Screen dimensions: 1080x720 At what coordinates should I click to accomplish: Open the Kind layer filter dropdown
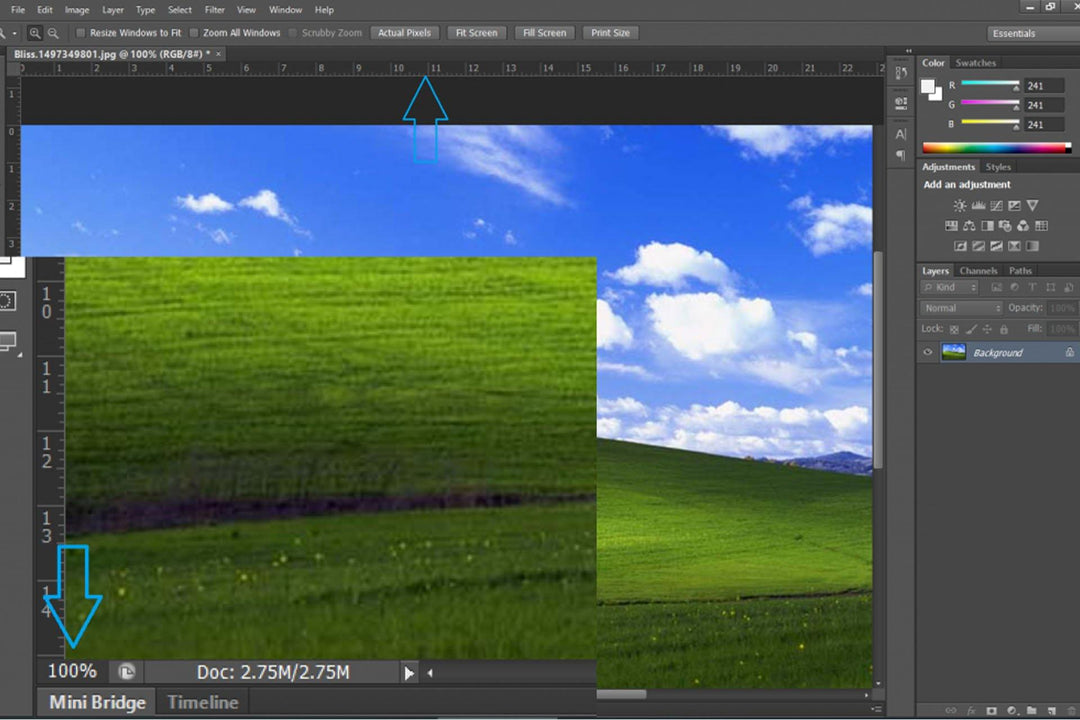[x=949, y=287]
